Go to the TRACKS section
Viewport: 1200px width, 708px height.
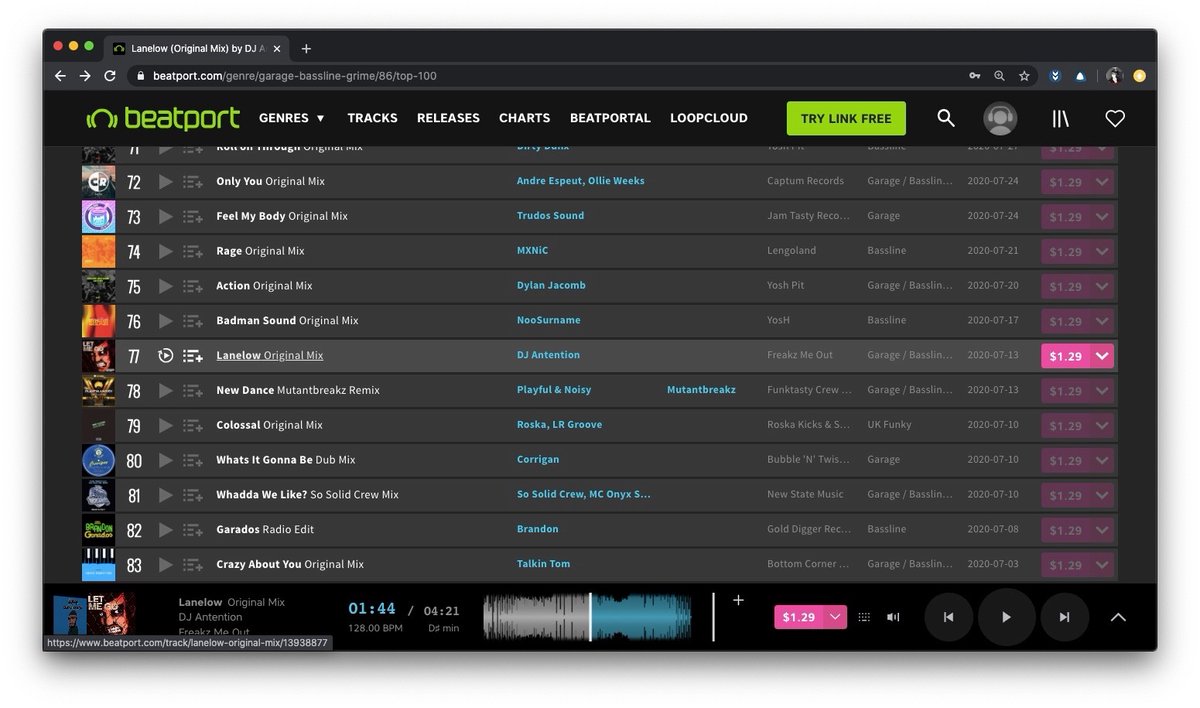(x=372, y=118)
